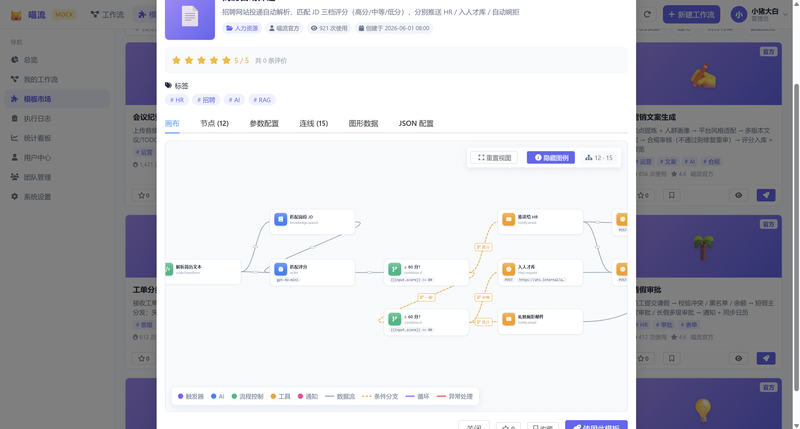
Task: Switch to the 画布 tab
Action: click(172, 123)
